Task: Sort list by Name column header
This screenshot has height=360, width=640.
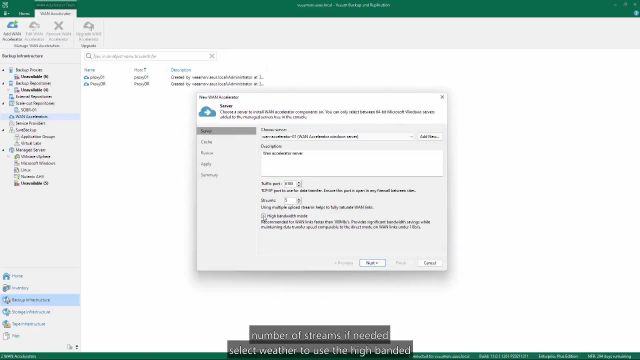Action: [89, 70]
